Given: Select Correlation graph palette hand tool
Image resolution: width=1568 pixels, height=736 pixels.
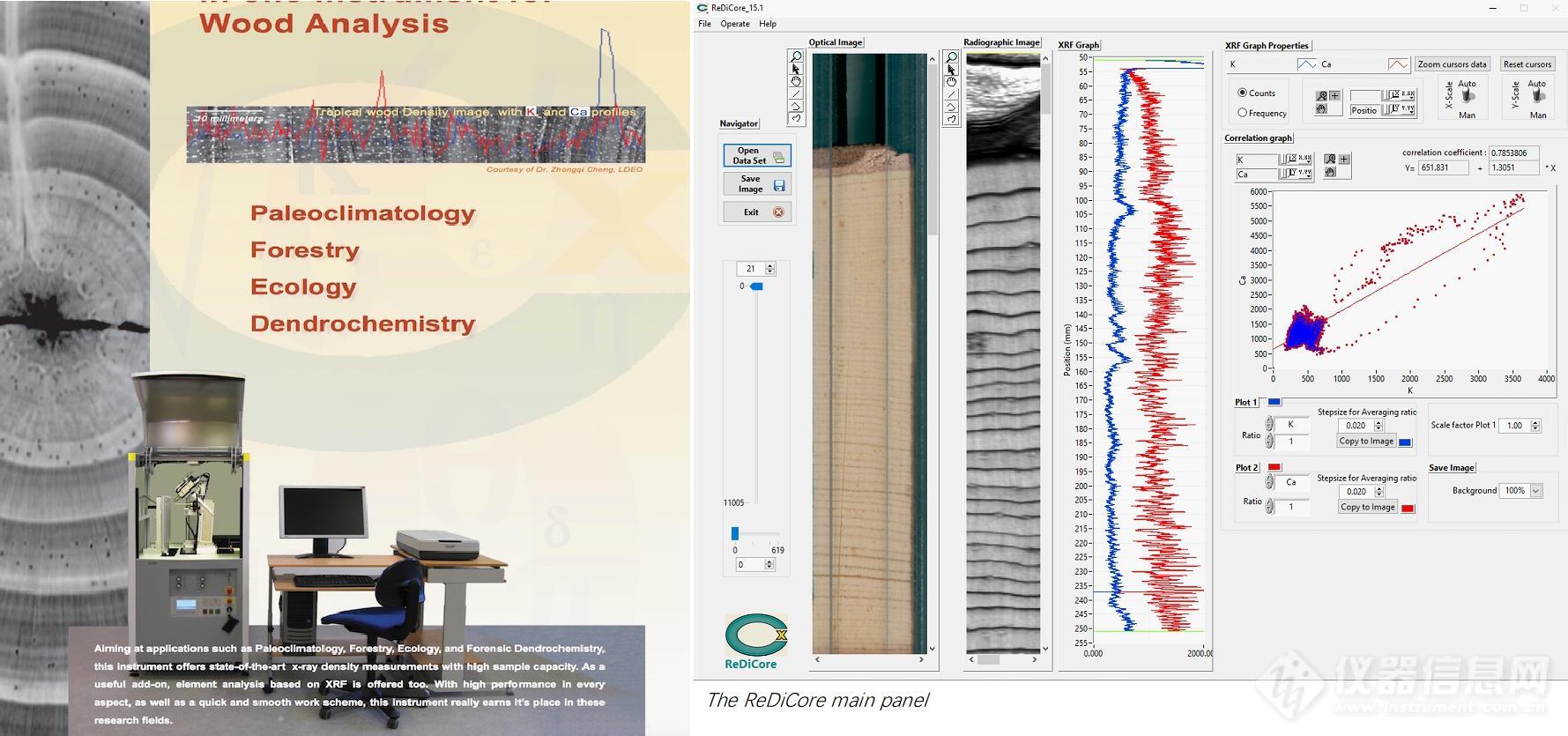Looking at the screenshot, I should coord(1330,172).
